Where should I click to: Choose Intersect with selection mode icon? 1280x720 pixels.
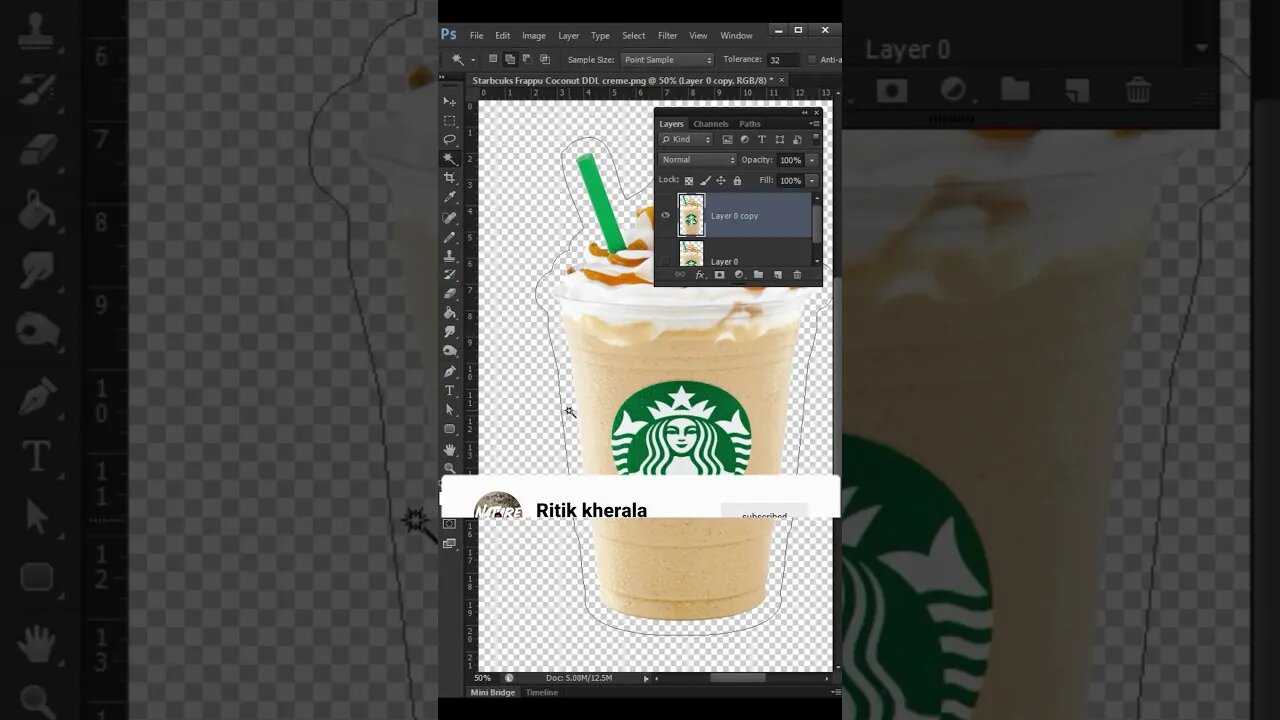[x=545, y=60]
